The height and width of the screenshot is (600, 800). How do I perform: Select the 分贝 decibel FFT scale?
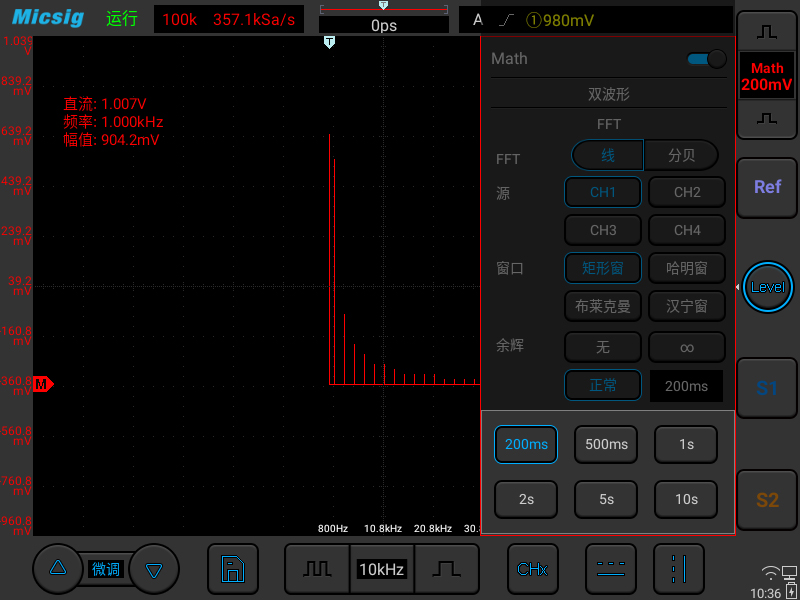682,156
